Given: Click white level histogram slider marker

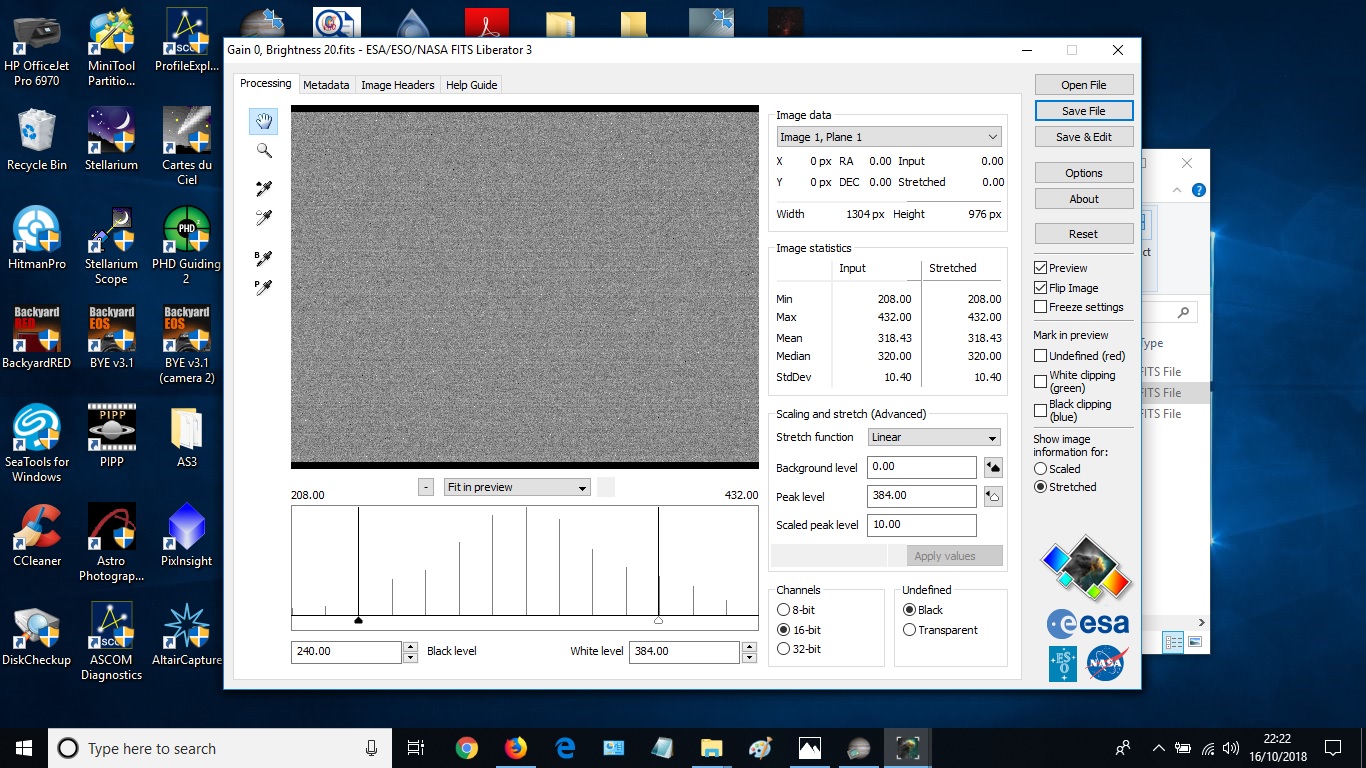Looking at the screenshot, I should pyautogui.click(x=658, y=621).
